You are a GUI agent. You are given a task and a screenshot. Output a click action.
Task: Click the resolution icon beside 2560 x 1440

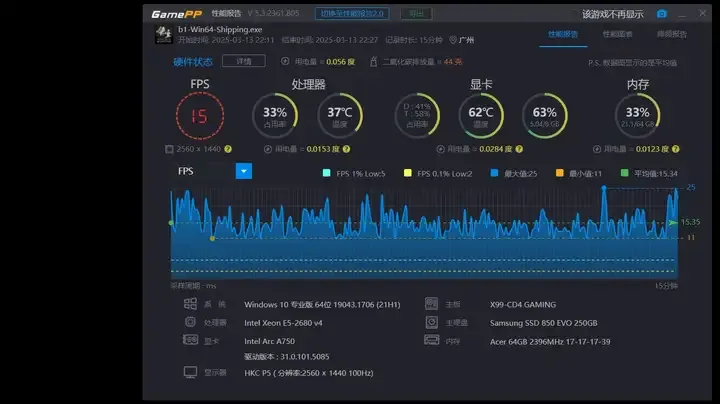tap(169, 149)
